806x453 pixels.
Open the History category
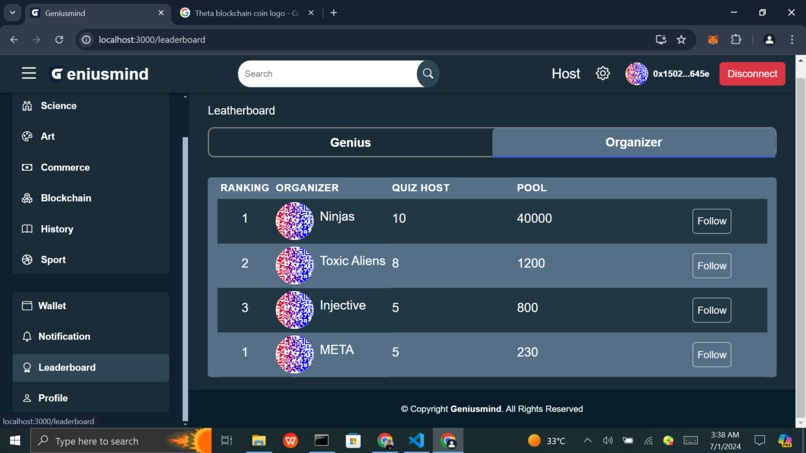[x=90, y=229]
